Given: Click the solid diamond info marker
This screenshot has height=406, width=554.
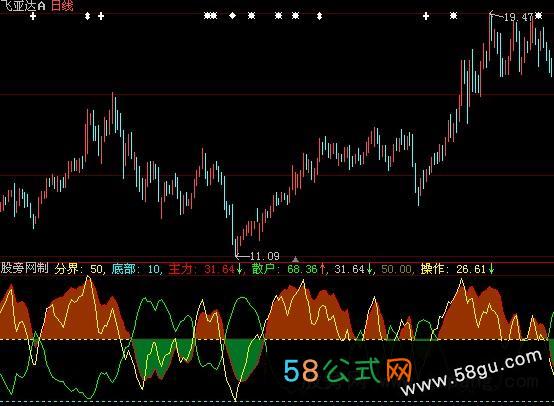Looking at the screenshot, I should tap(232, 16).
